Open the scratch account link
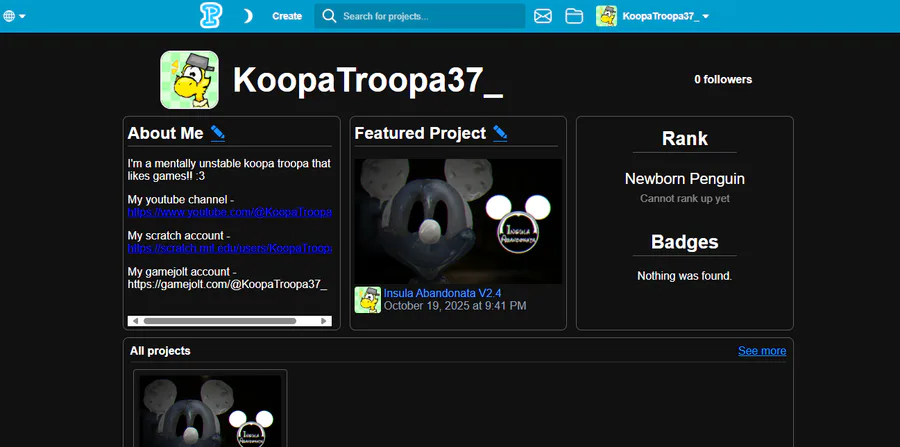900x447 pixels. click(230, 248)
